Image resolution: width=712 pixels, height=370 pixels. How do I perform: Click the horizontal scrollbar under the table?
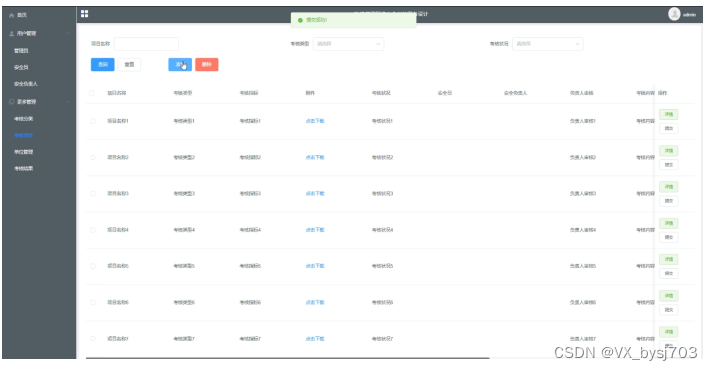287,358
